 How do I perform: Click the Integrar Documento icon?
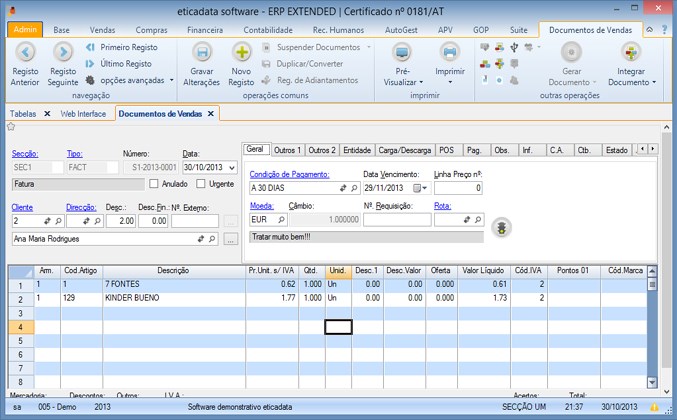[631, 52]
